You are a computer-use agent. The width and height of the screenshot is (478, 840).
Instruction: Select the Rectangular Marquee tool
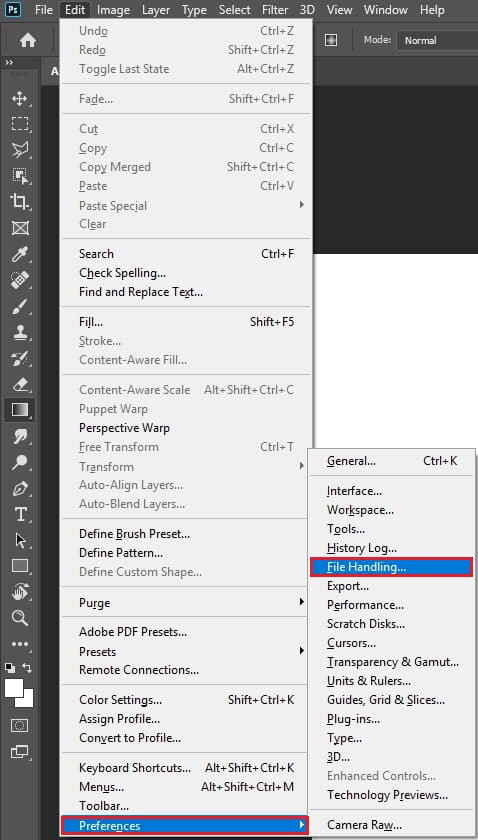(20, 124)
